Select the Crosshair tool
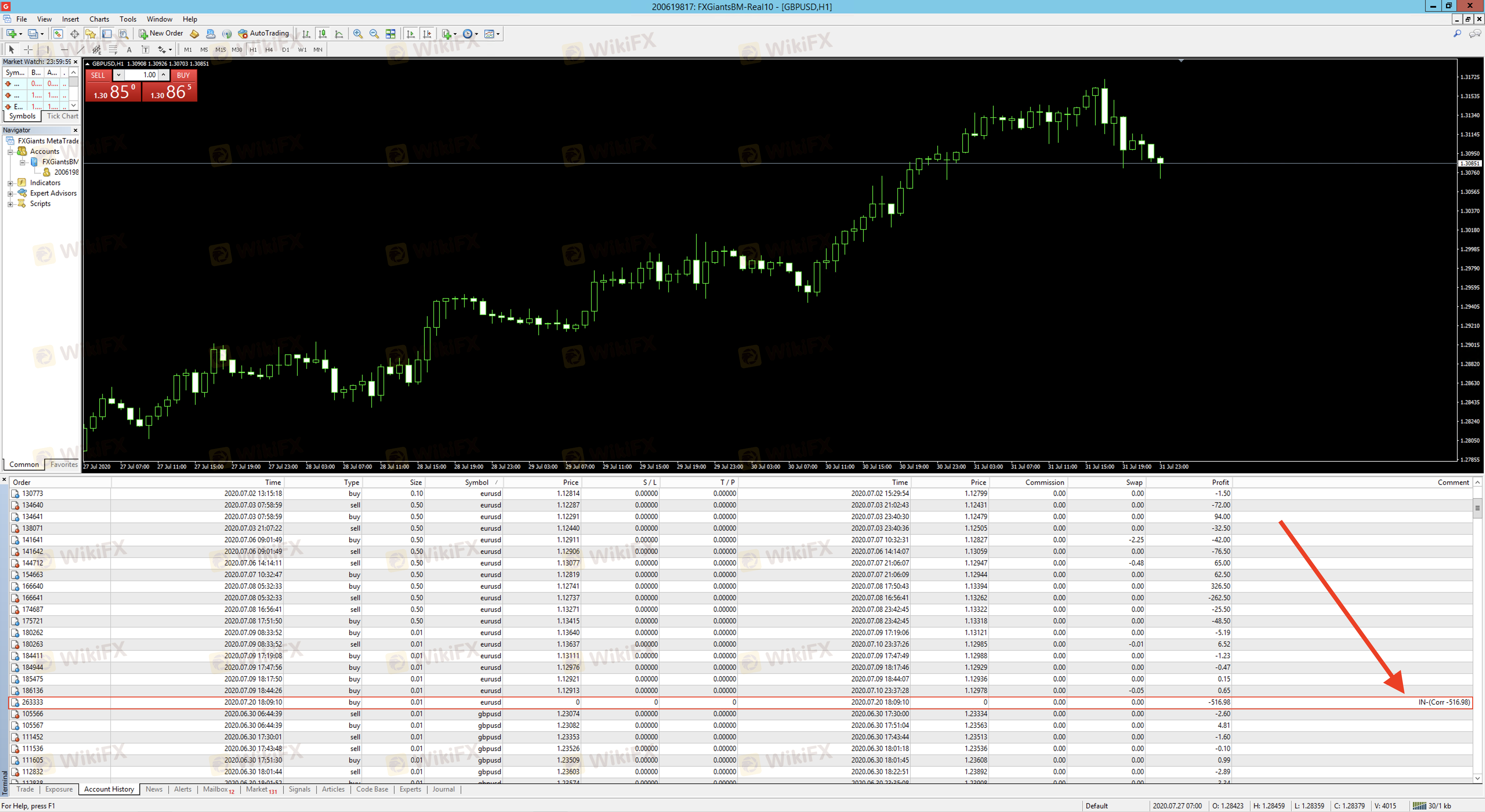Screen dimensions: 1485x812 pyautogui.click(x=28, y=50)
